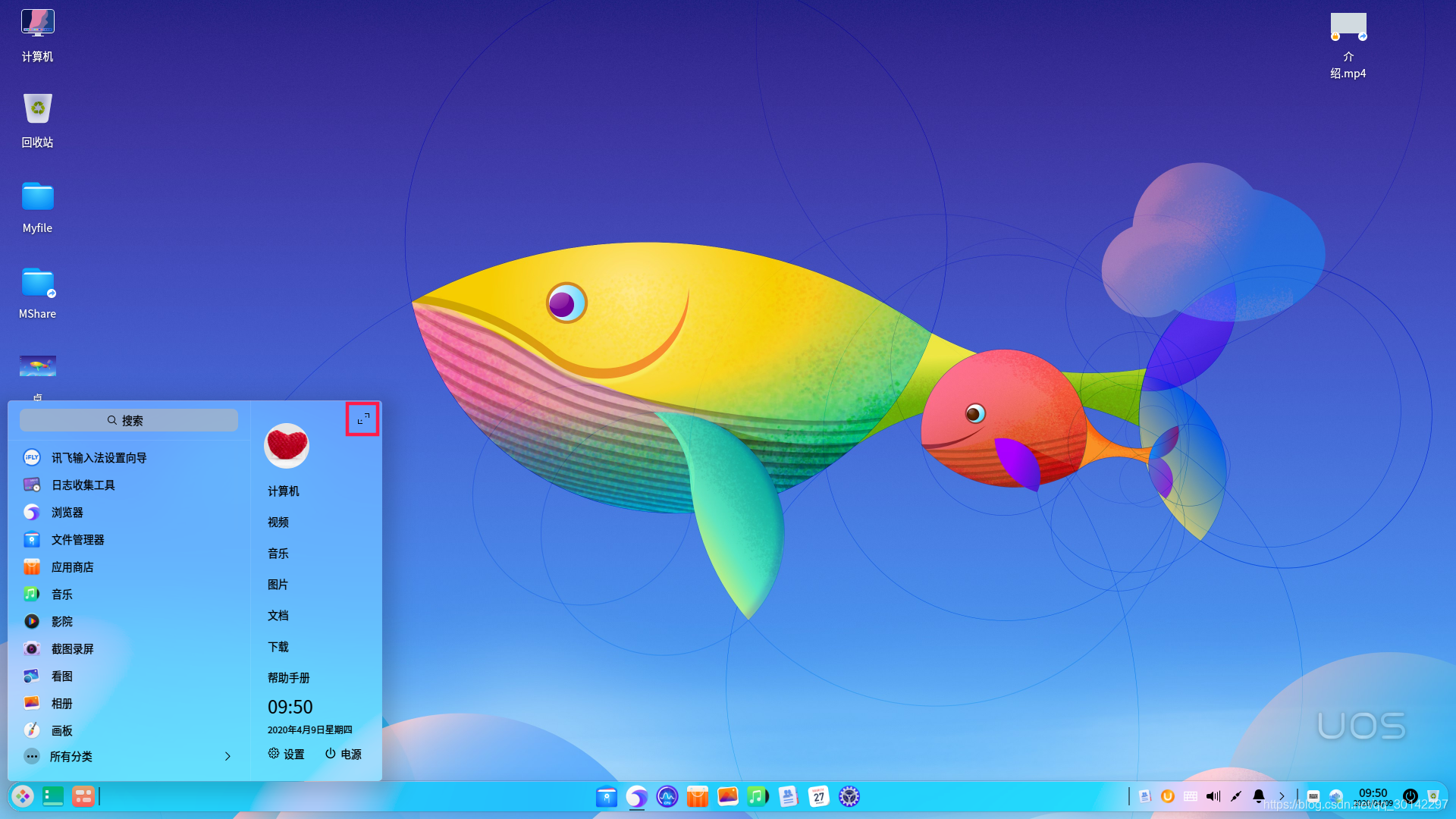Open 相册 in launcher list

point(127,703)
